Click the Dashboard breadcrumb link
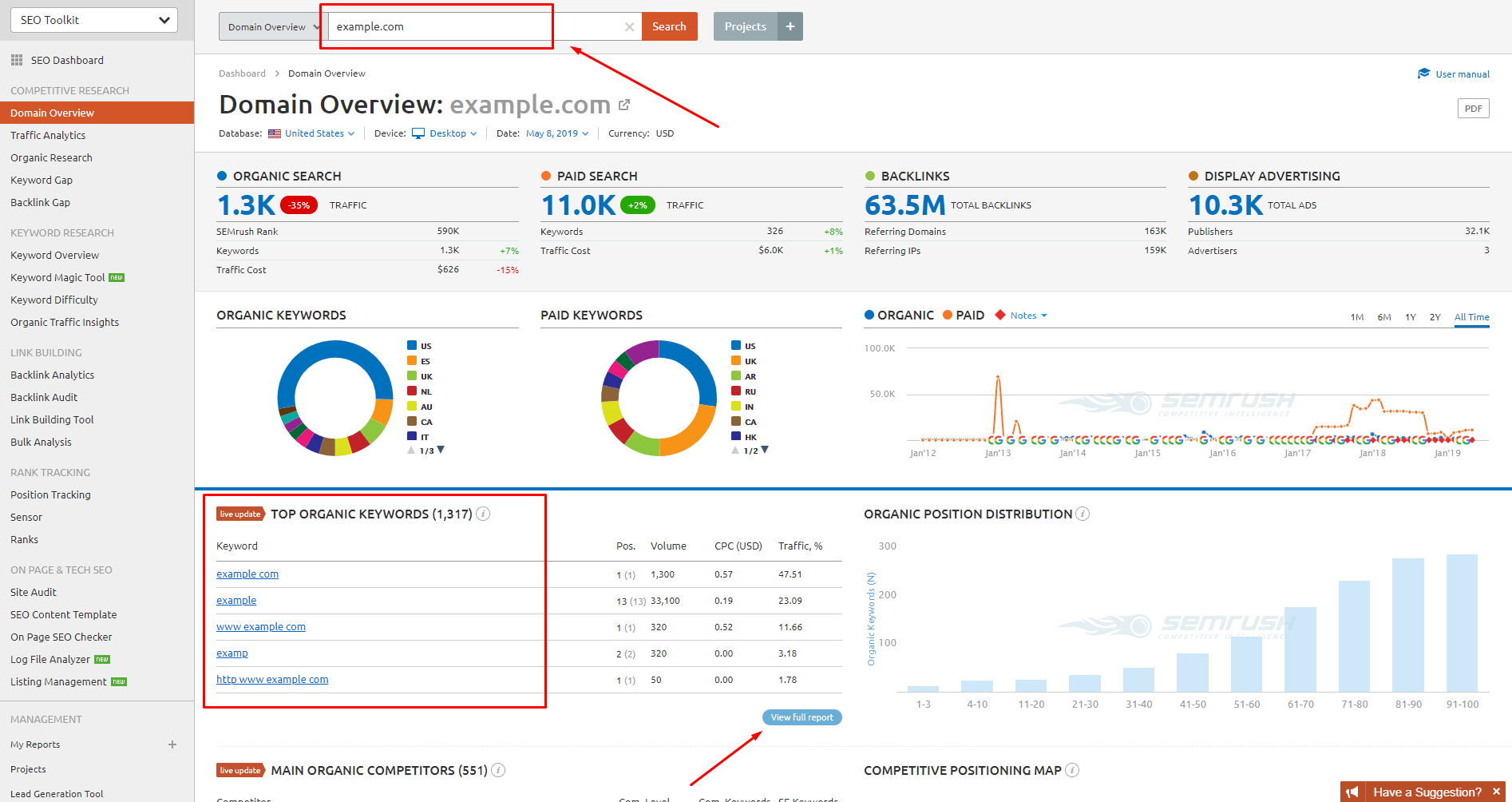This screenshot has height=802, width=1512. pyautogui.click(x=242, y=73)
